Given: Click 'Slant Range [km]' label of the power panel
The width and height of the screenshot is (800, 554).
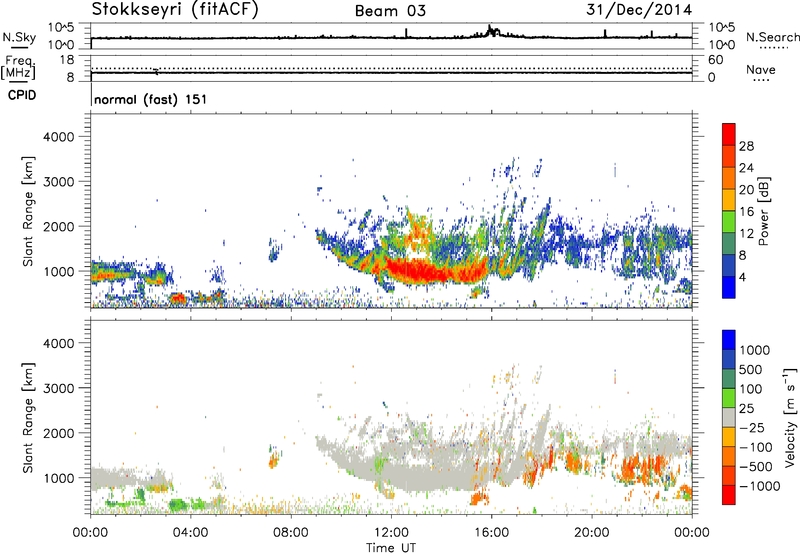Looking at the screenshot, I should [29, 211].
